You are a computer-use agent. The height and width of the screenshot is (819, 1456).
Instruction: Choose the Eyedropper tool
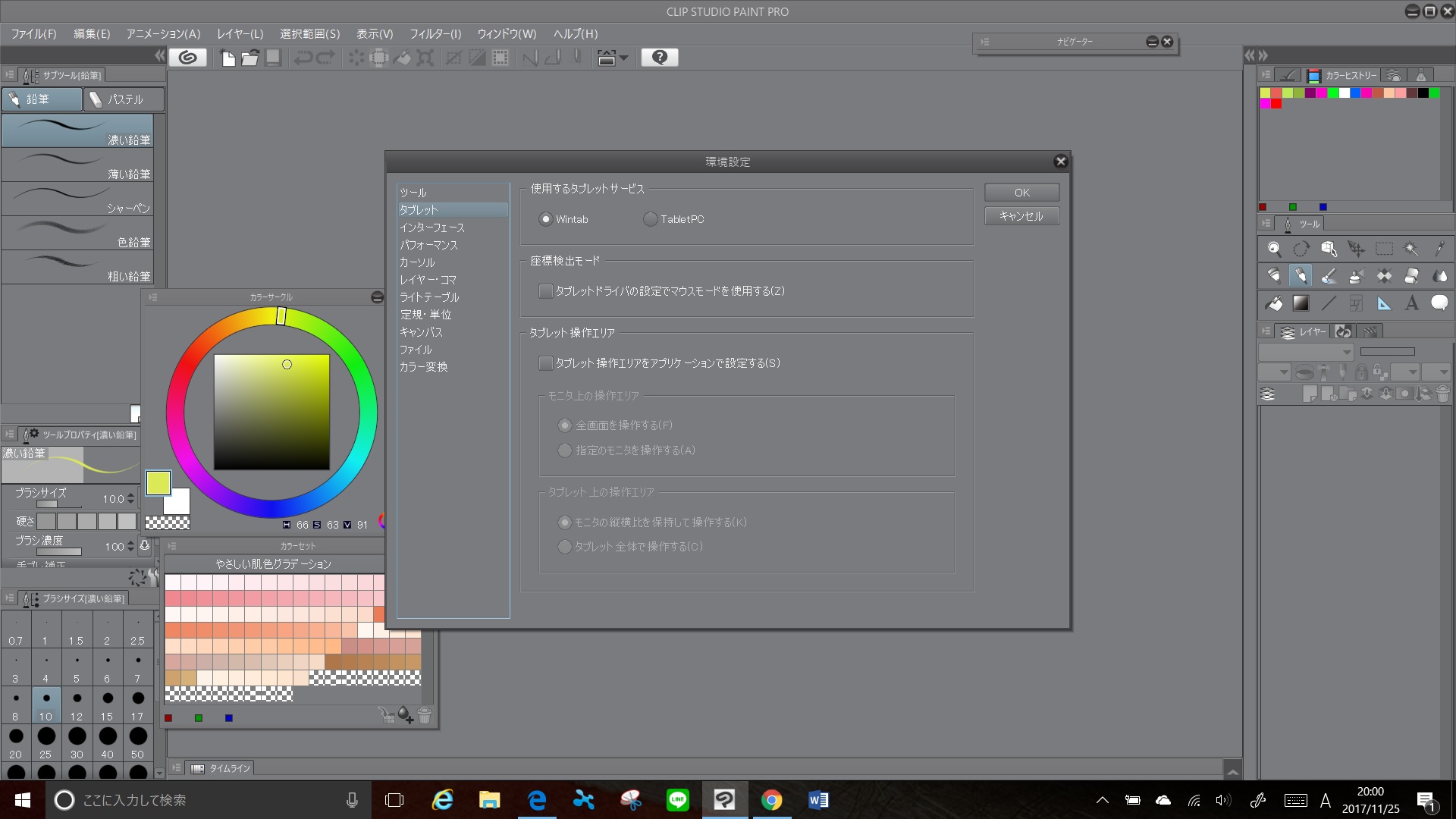[x=1439, y=249]
